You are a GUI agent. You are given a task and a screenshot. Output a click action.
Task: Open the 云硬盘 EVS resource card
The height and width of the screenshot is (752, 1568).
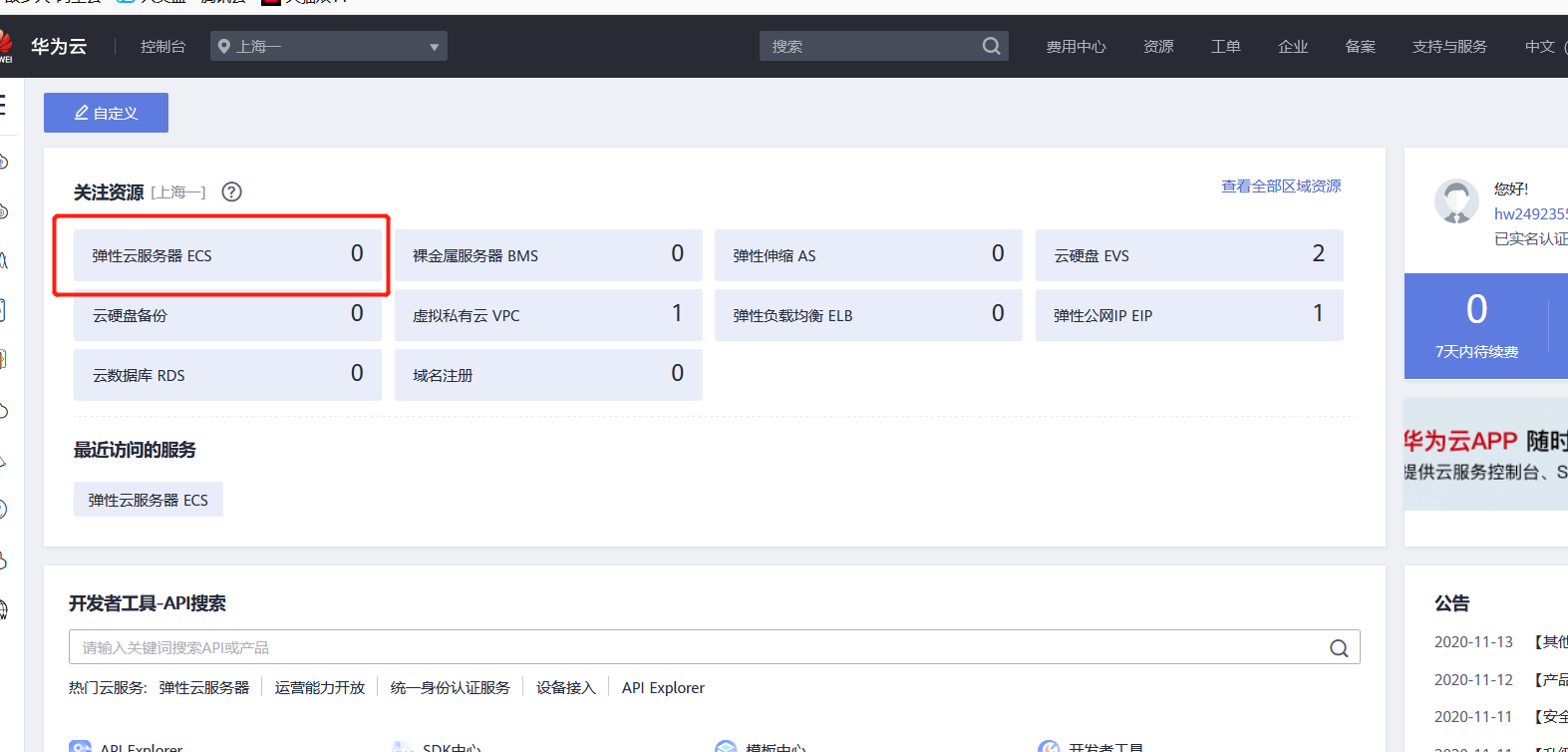(x=1189, y=255)
